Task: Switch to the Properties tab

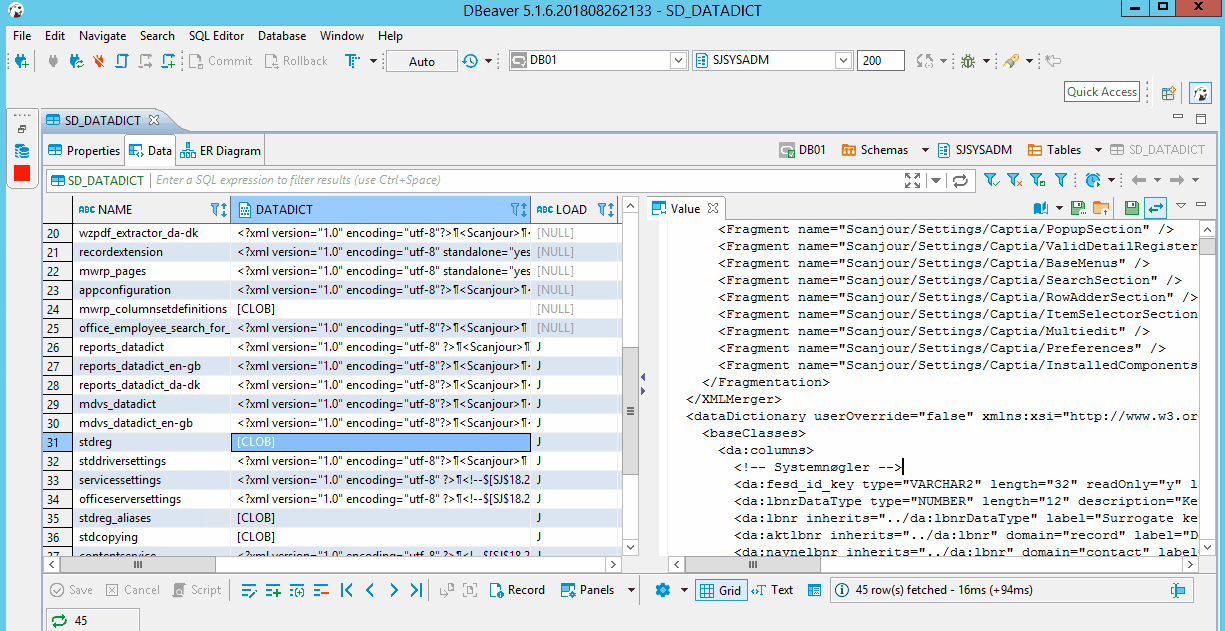Action: point(85,151)
